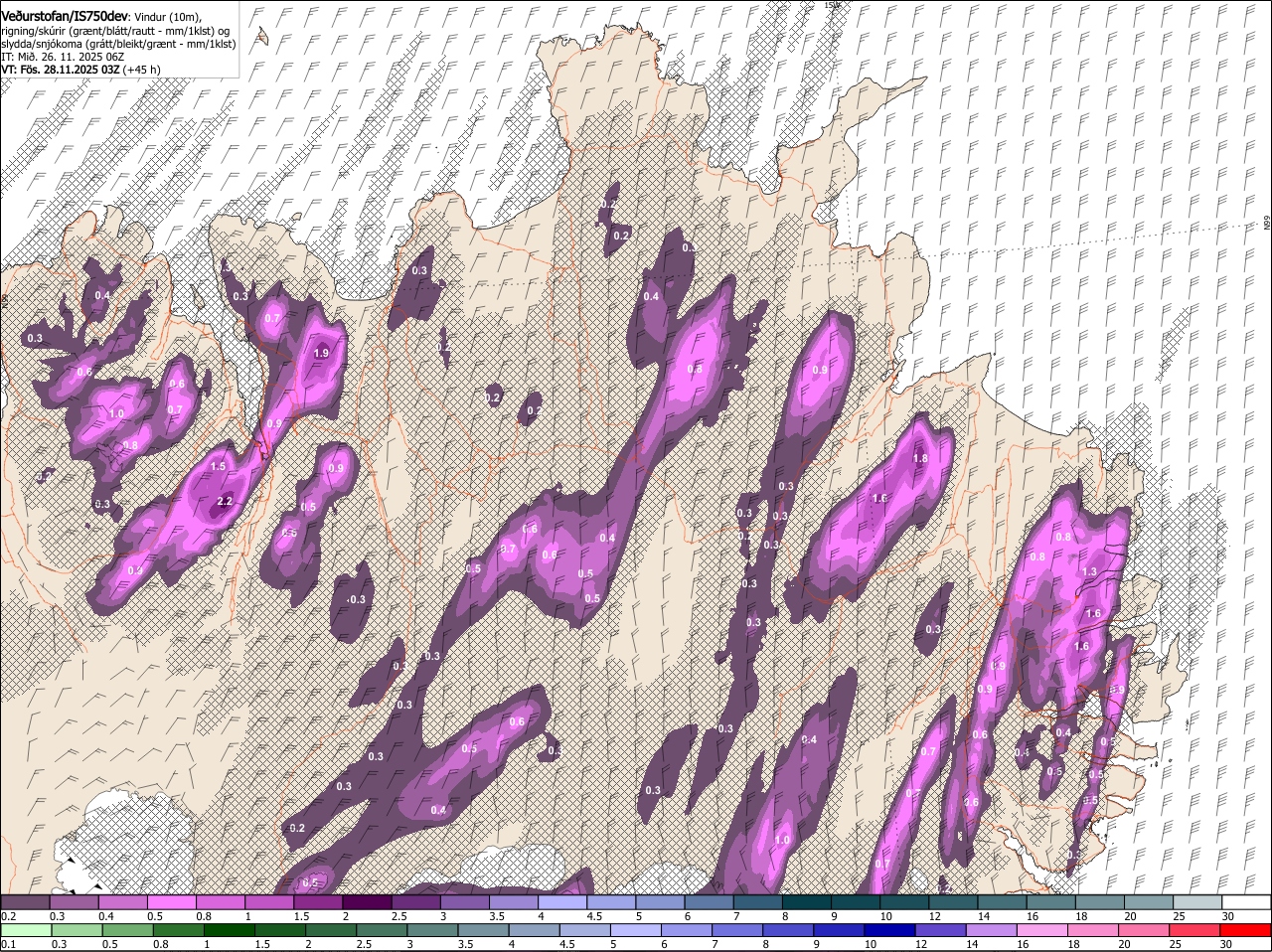
Task: Click the 1.8 precipitation value on the map
Action: click(920, 459)
